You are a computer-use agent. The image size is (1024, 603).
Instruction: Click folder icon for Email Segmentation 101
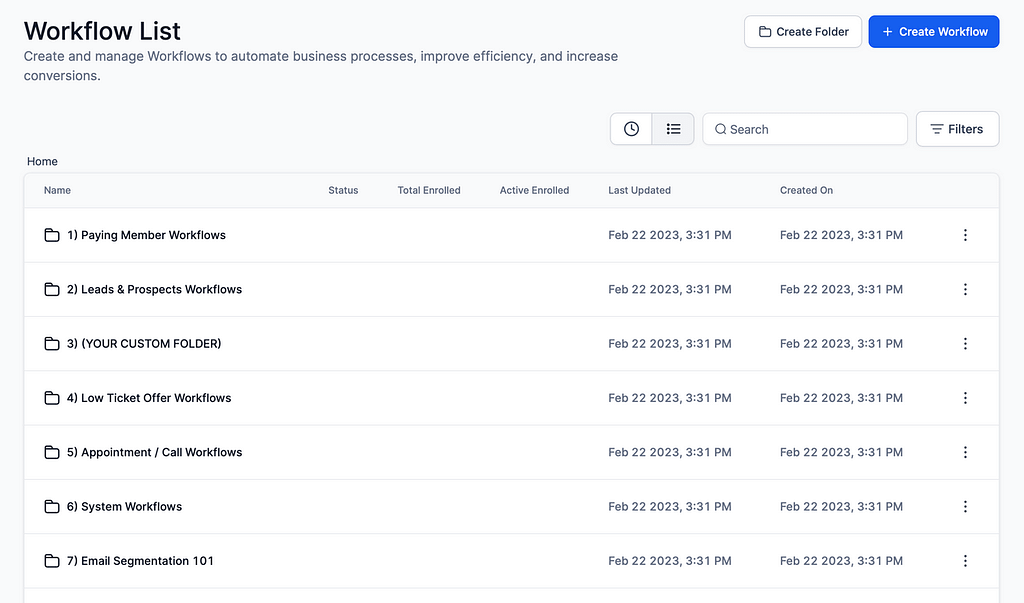pyautogui.click(x=52, y=561)
